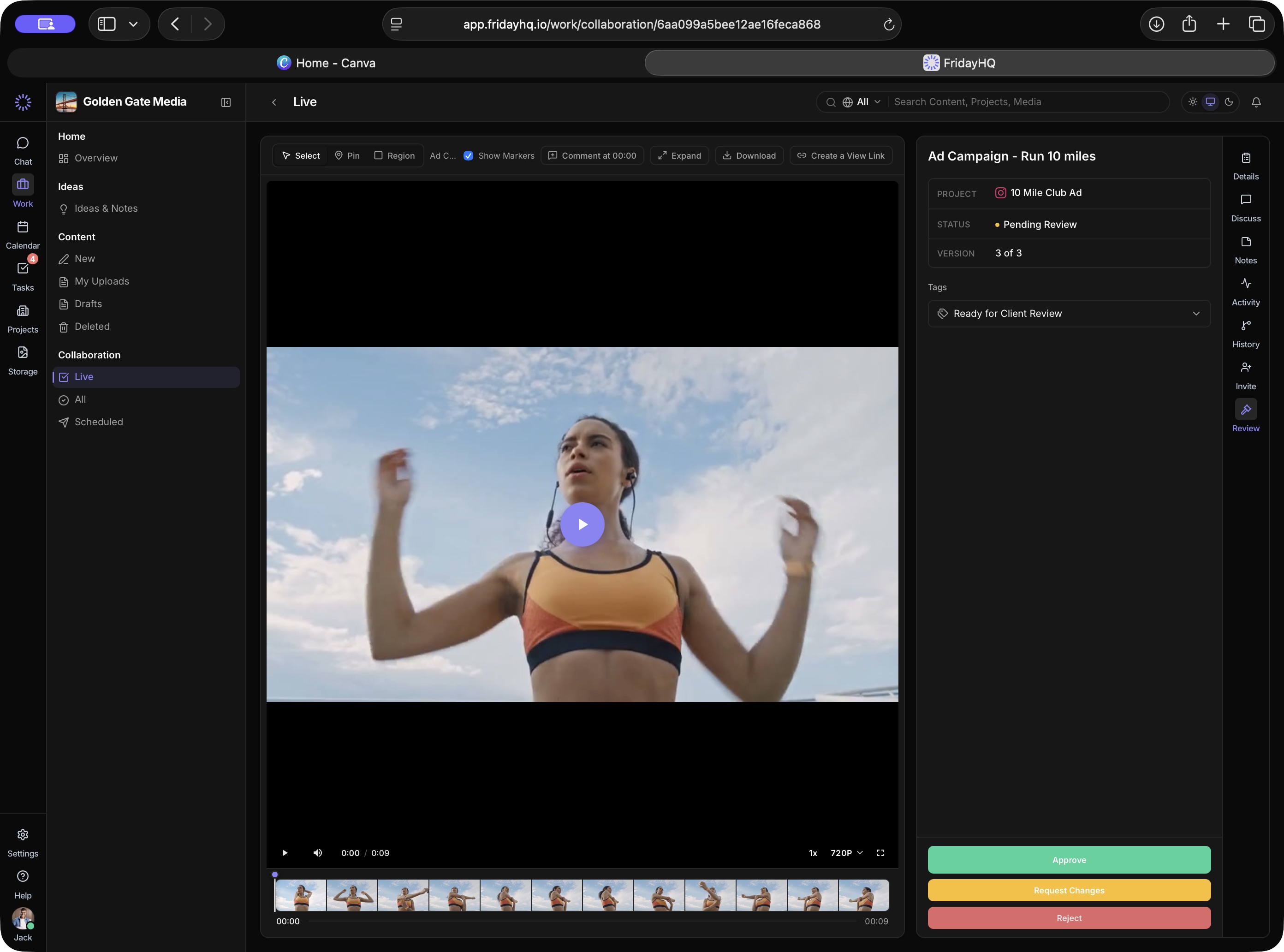This screenshot has height=952, width=1284.
Task: Open the Invite people panel
Action: [1245, 376]
